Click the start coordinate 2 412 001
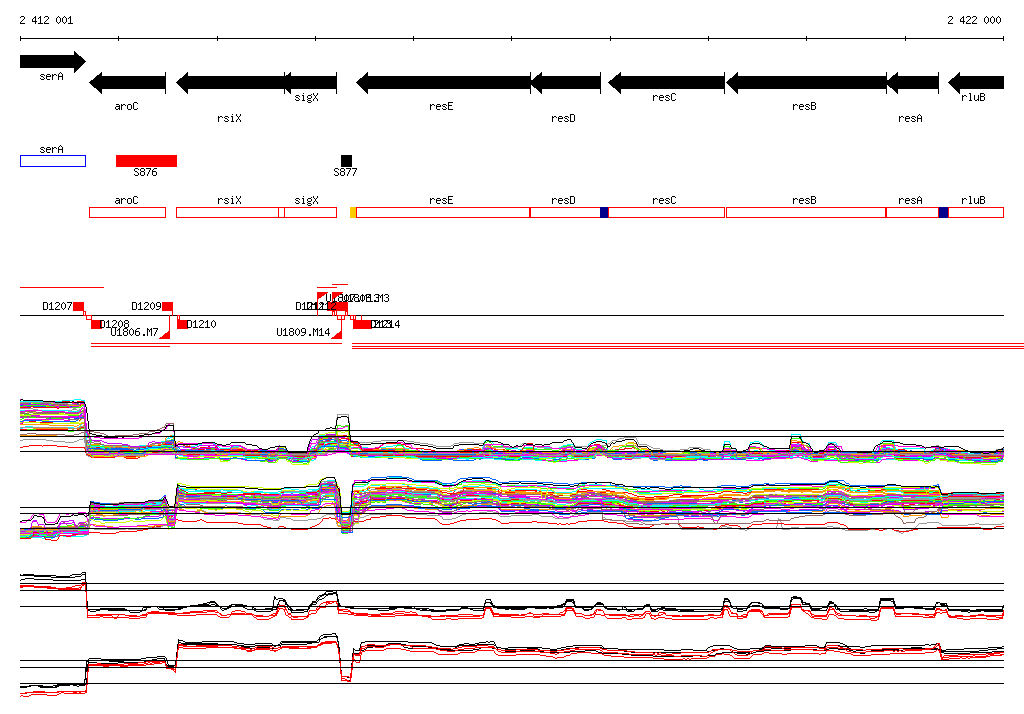 (46, 20)
